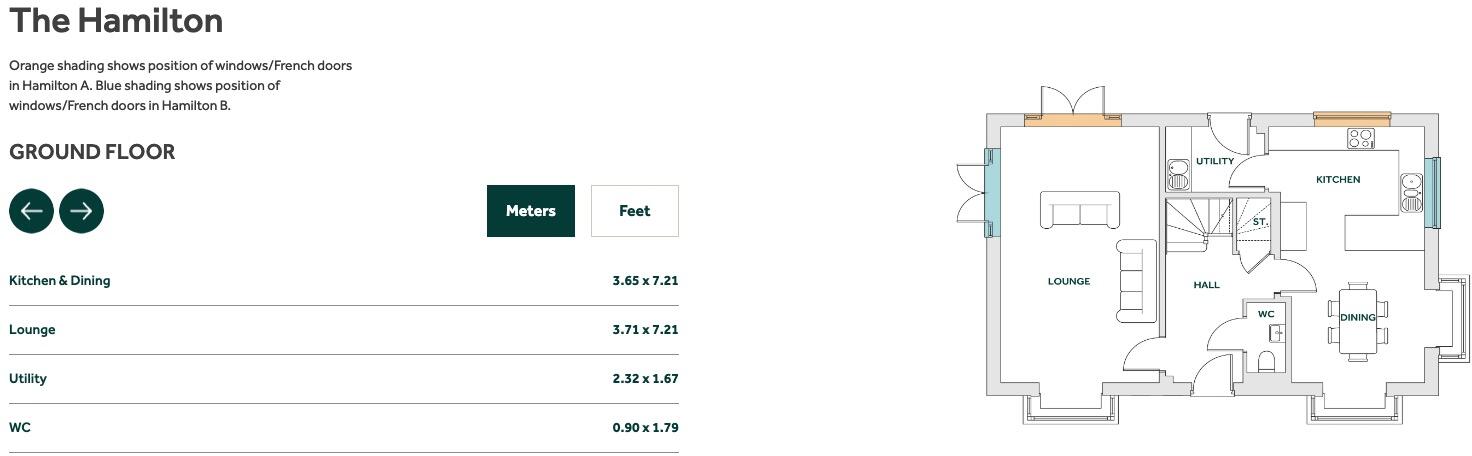Click the blue shaded kitchen window
This screenshot has height=456, width=1472.
pos(1431,191)
